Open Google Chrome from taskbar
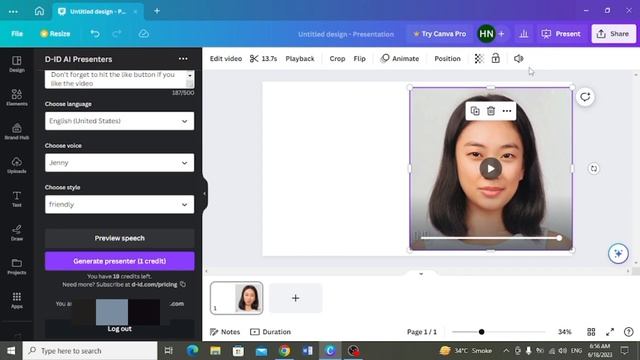 (x=284, y=351)
